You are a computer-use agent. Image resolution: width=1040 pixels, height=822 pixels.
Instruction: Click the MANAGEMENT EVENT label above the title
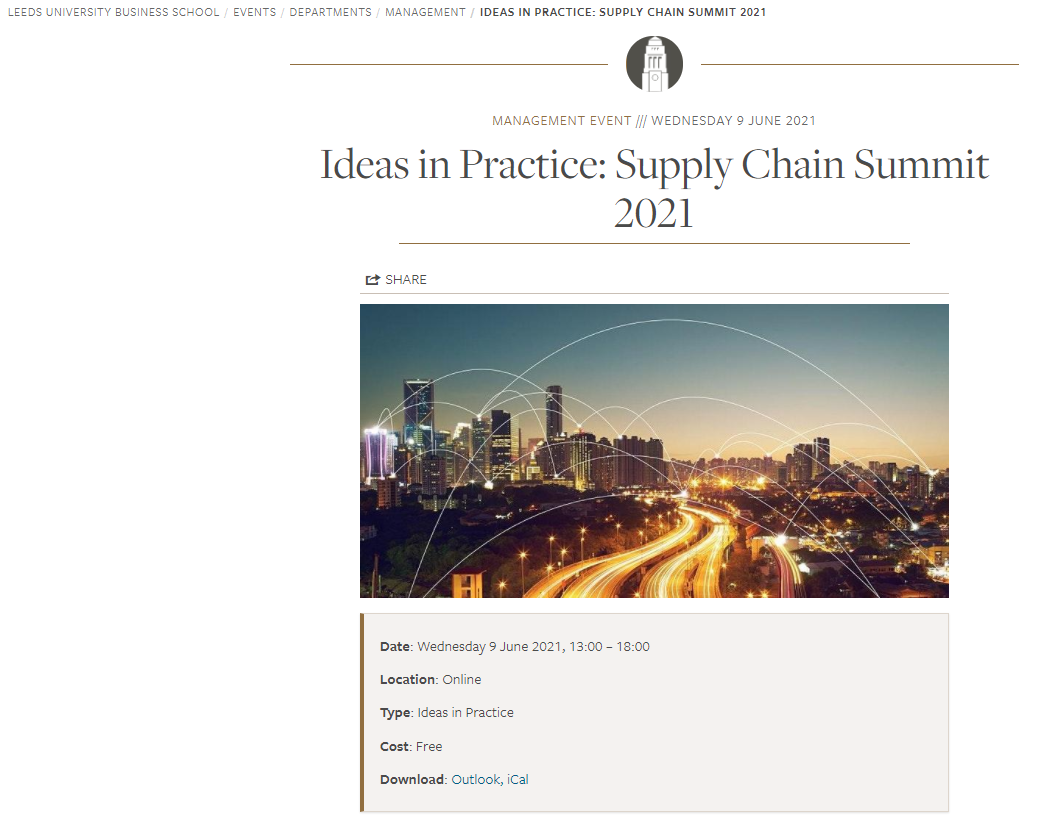561,121
